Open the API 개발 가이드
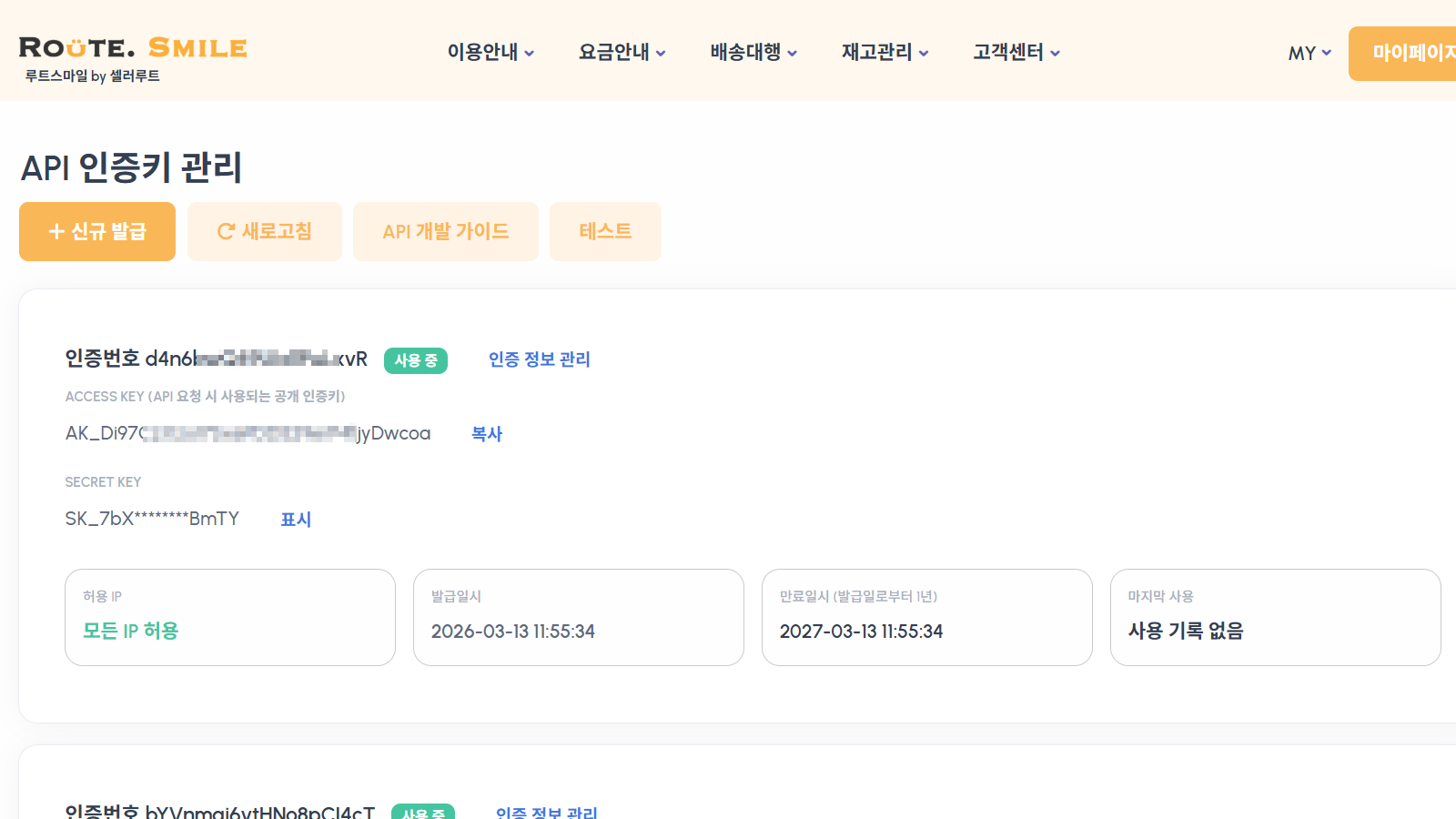The image size is (1456, 819). (446, 231)
